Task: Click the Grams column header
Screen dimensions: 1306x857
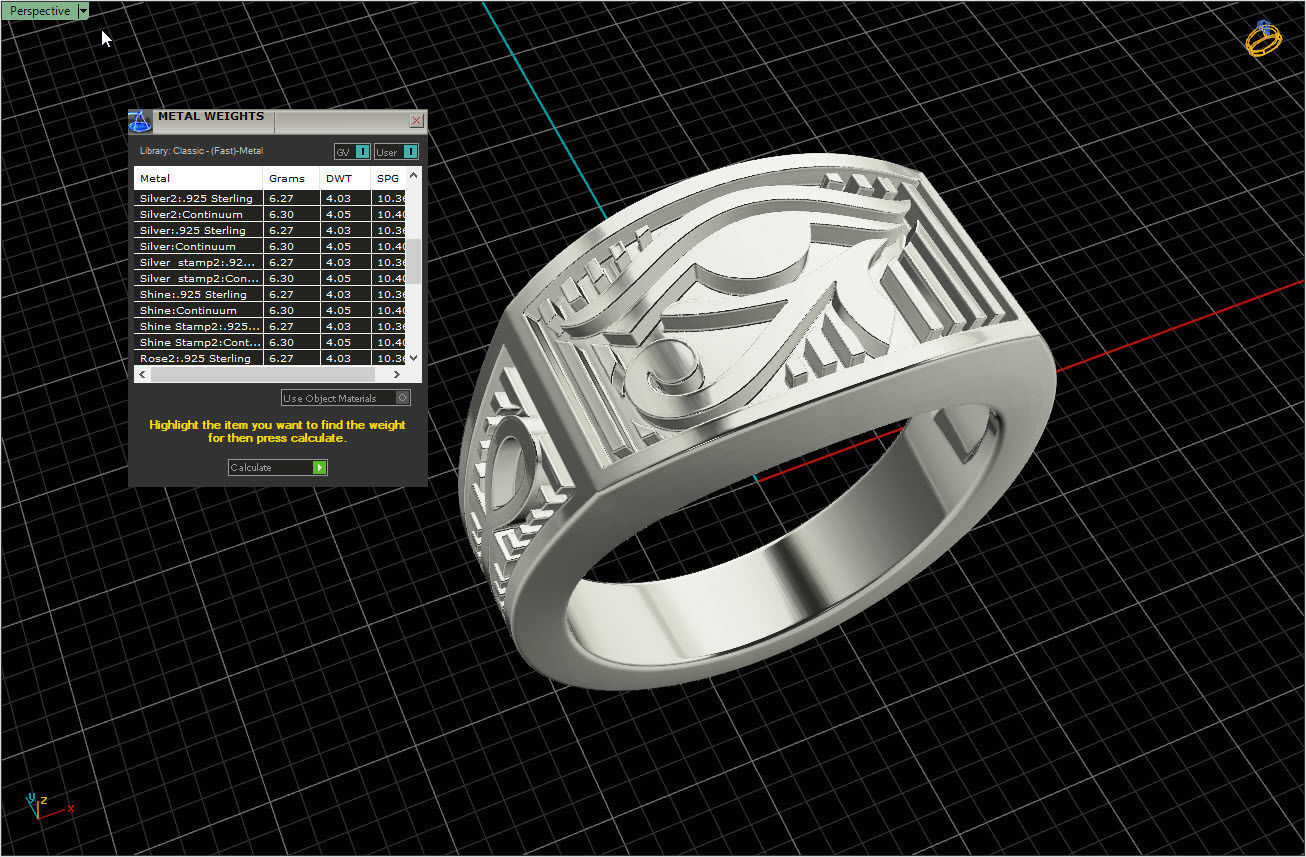Action: pos(292,178)
